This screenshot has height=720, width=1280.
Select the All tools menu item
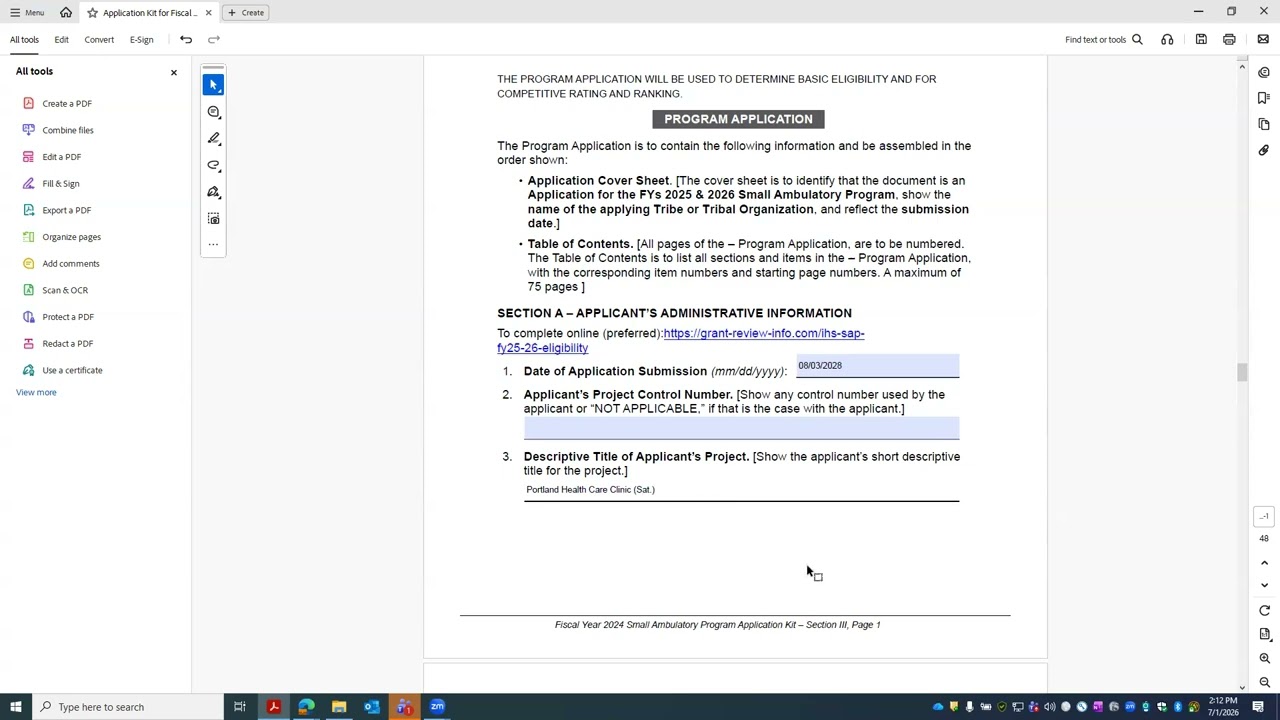click(x=24, y=40)
